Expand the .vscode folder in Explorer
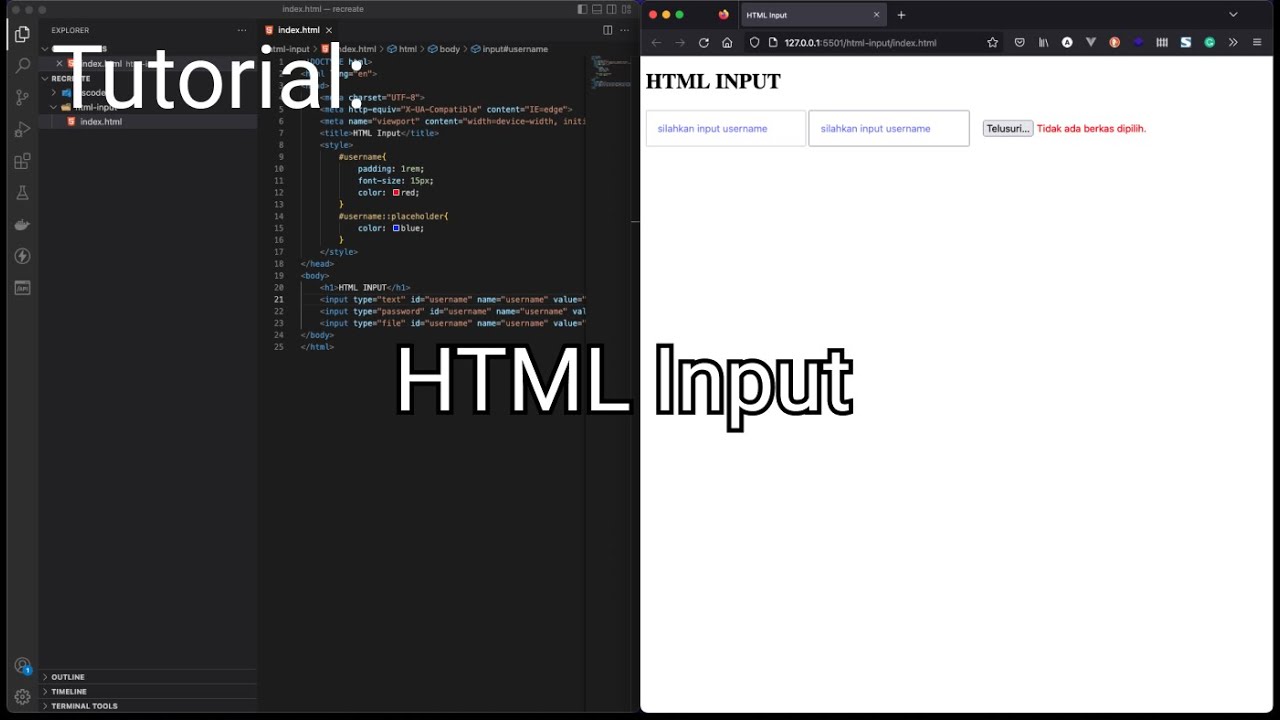Image resolution: width=1280 pixels, height=720 pixels. click(148, 93)
